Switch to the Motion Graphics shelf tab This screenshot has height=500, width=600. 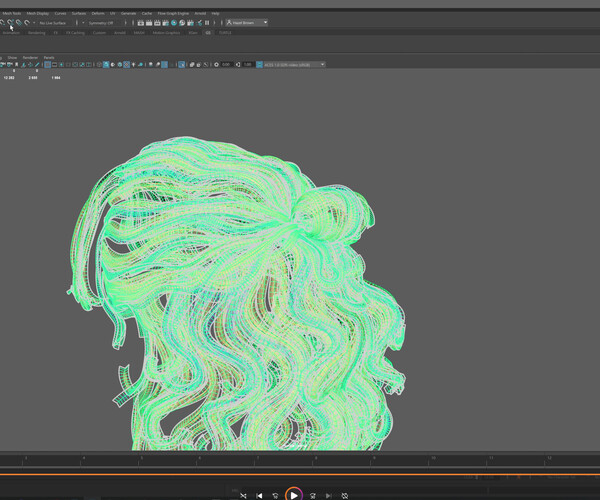tap(165, 32)
